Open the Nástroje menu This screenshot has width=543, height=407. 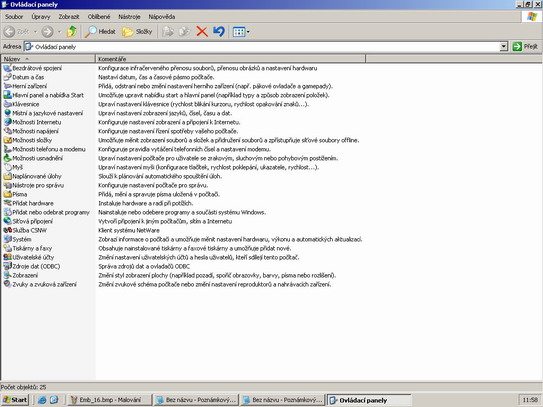pos(129,17)
